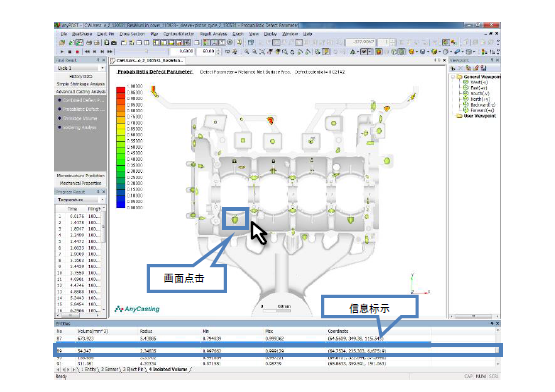Click the open file icon at toolbar start
Image resolution: width=555 pixels, height=392 pixels.
62,42
